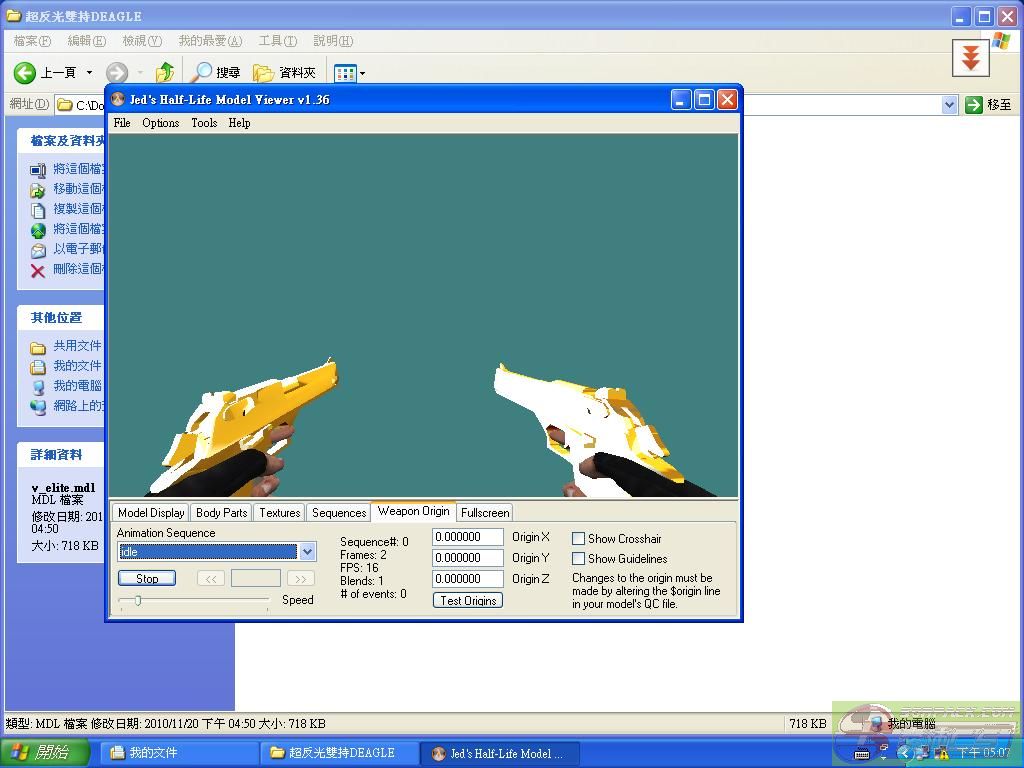Click the red X delete-file icon
This screenshot has height=768, width=1024.
point(38,270)
